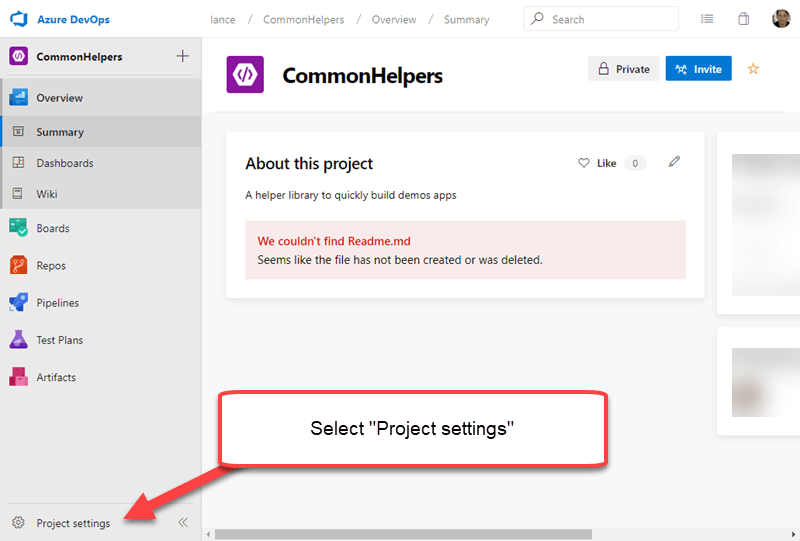The width and height of the screenshot is (800, 541).
Task: Open the Marketplace shopping bag icon
Action: (743, 19)
